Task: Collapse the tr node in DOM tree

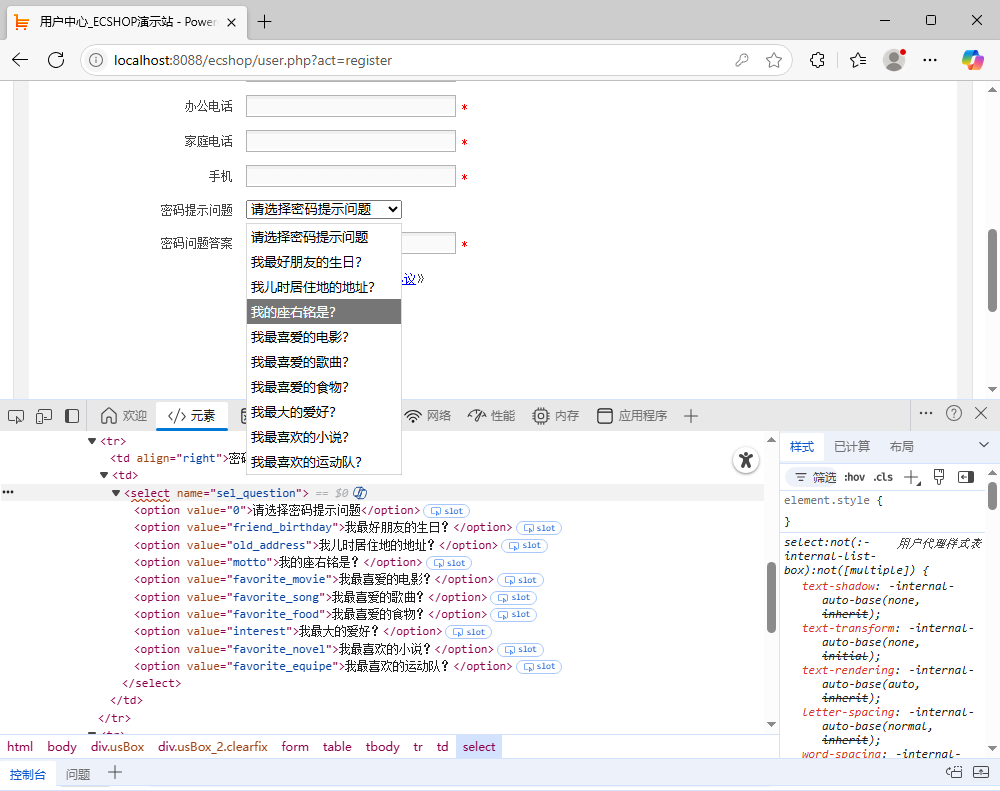Action: coord(92,441)
